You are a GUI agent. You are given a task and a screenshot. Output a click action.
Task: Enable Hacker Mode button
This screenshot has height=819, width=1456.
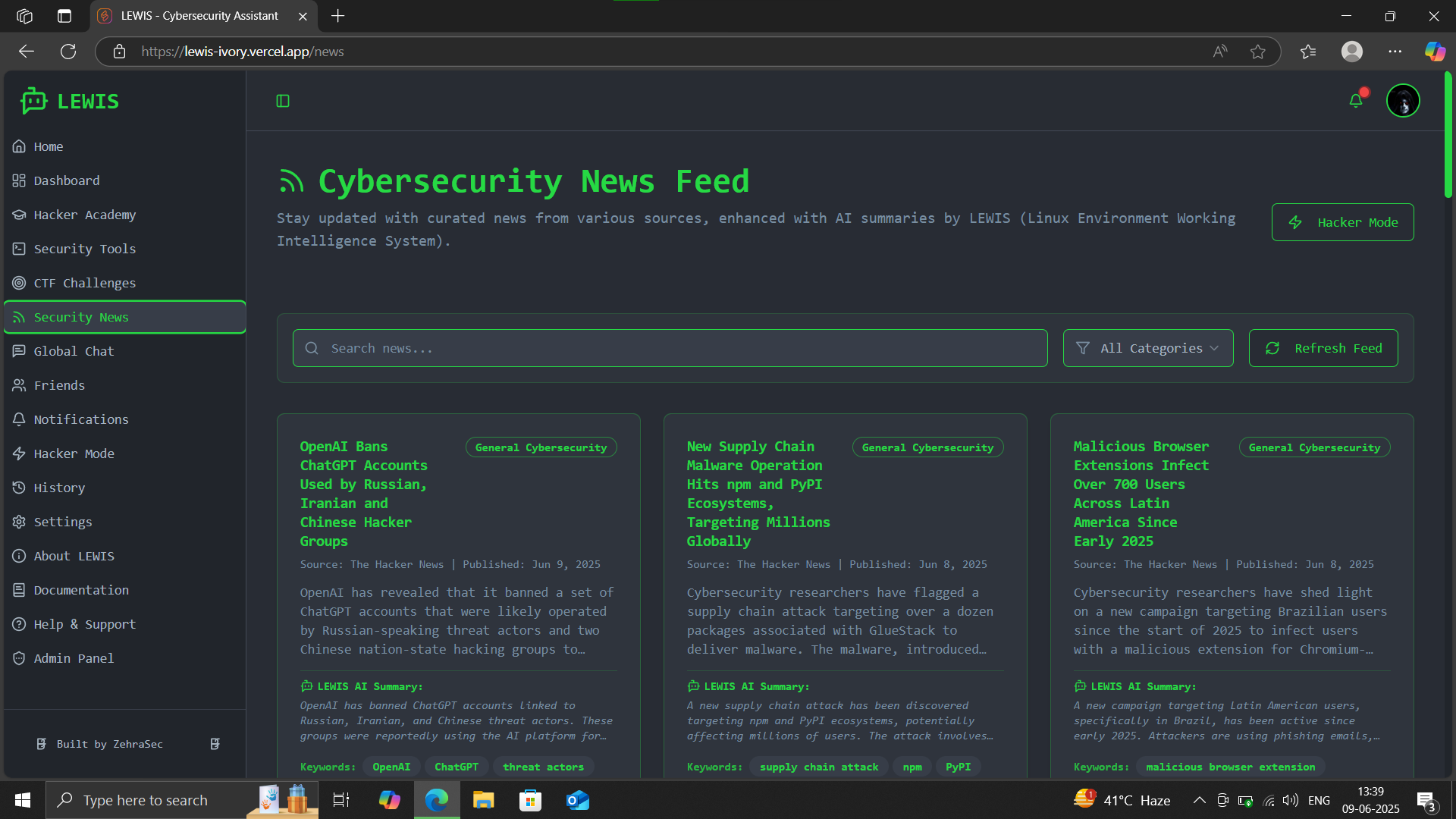(x=1342, y=222)
